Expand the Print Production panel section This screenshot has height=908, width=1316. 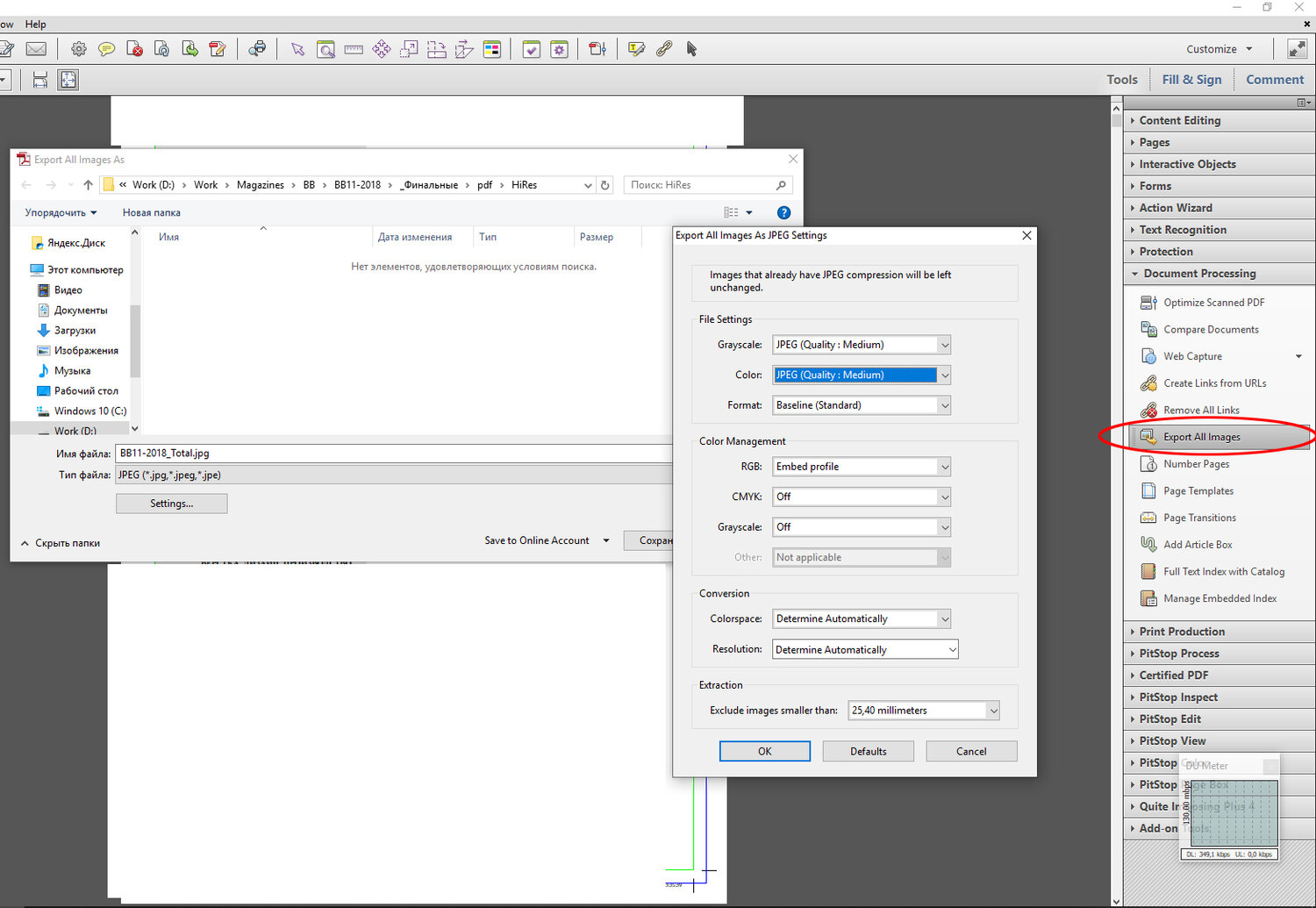[1181, 632]
